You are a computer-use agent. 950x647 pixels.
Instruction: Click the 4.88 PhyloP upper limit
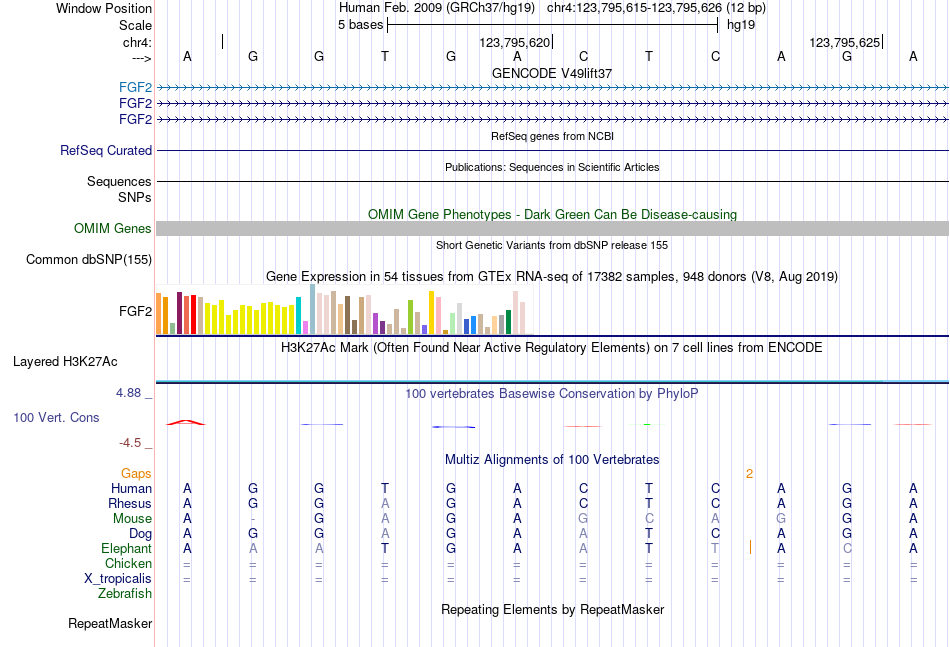128,393
